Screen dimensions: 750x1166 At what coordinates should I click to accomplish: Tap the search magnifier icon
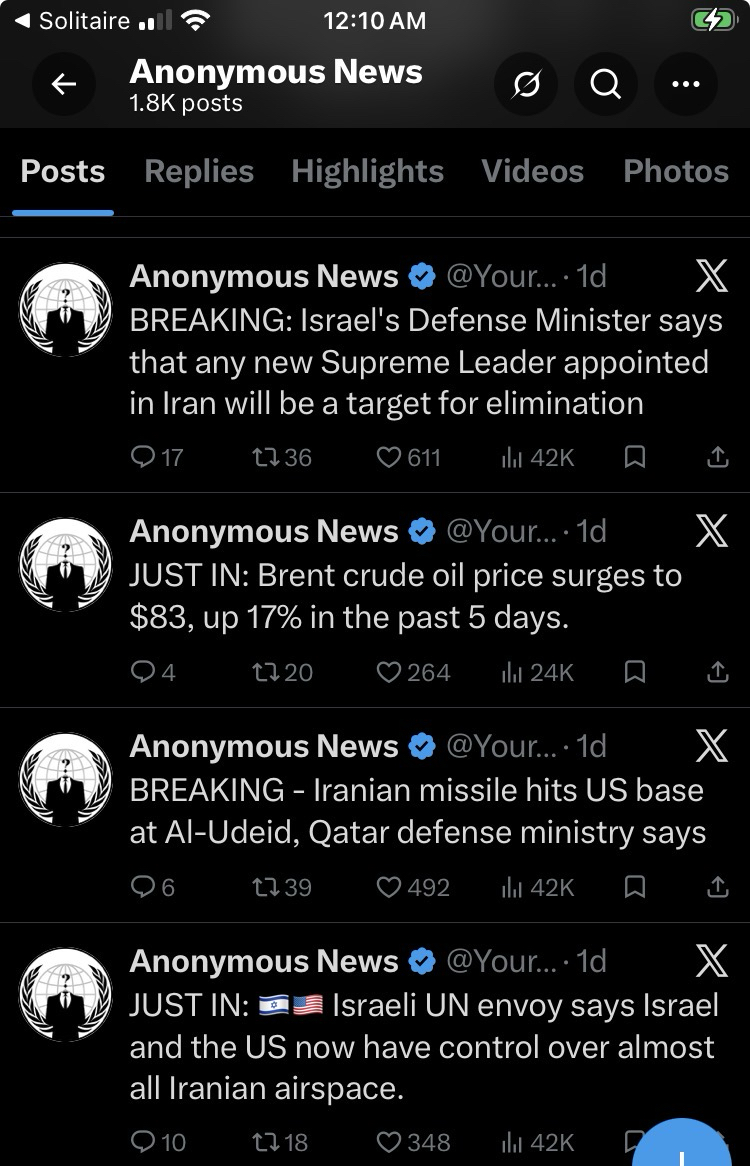pyautogui.click(x=605, y=85)
